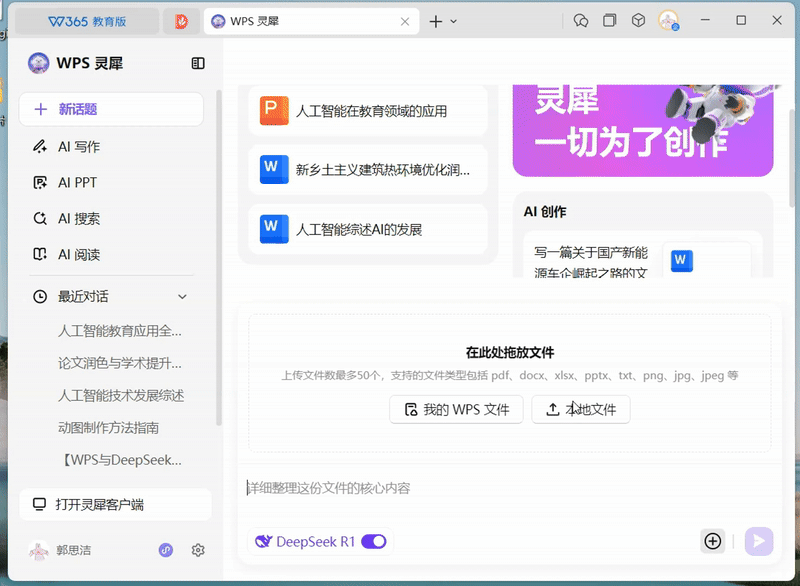
Task: Click the cube icon in title bar
Action: pos(638,20)
